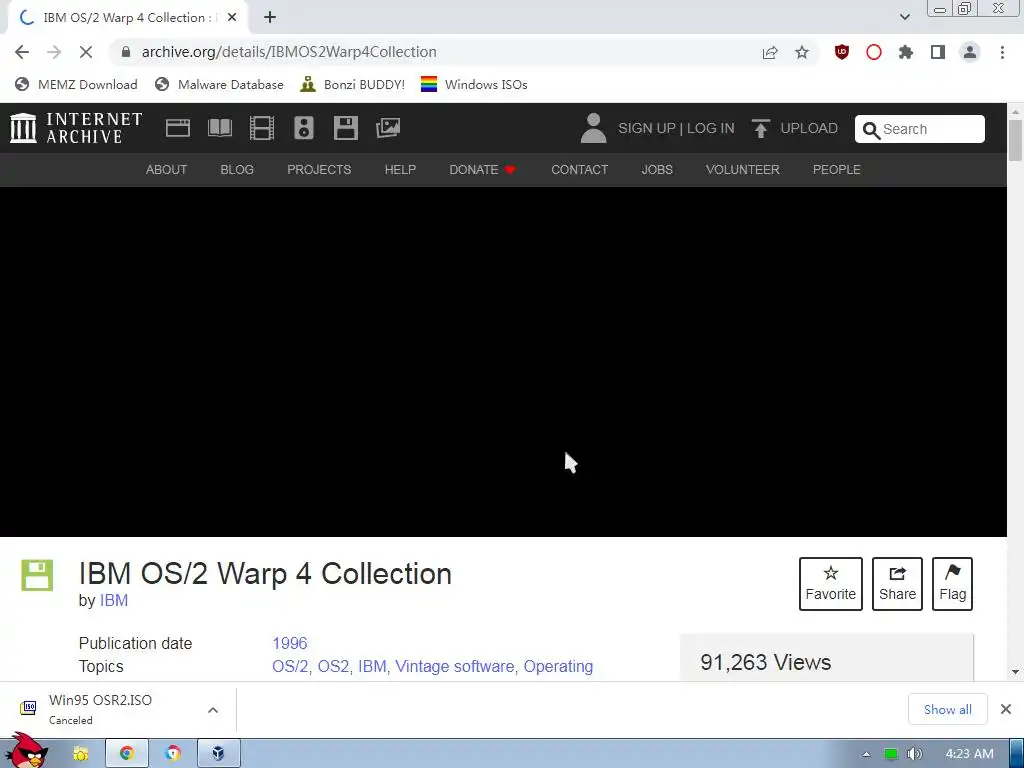Open the VOLUNTEER menu item
Image resolution: width=1024 pixels, height=768 pixels.
click(743, 170)
